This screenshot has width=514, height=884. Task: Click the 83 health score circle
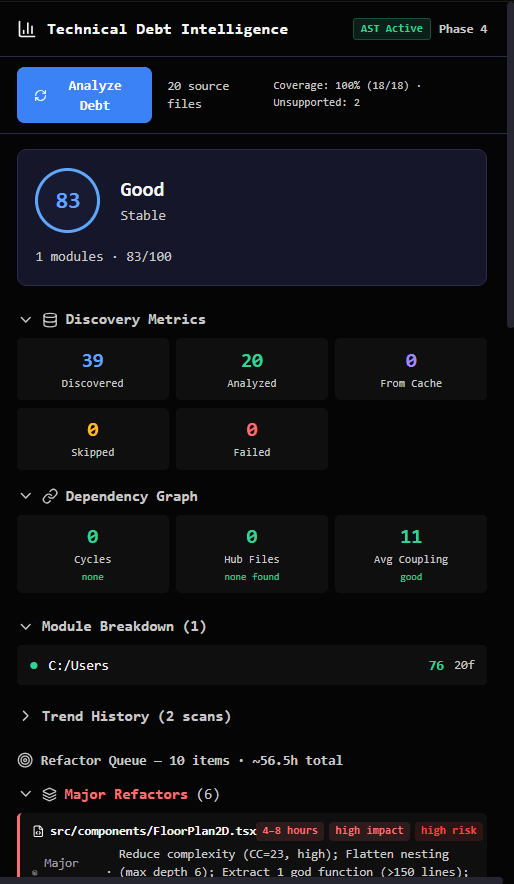coord(68,201)
